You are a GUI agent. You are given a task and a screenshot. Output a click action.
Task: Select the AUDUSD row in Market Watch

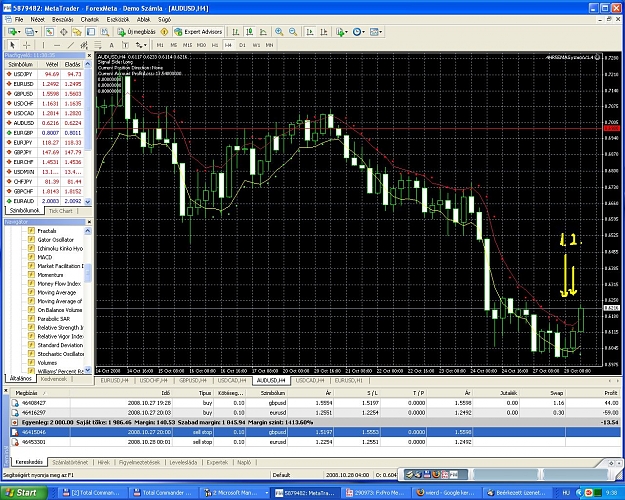point(45,123)
